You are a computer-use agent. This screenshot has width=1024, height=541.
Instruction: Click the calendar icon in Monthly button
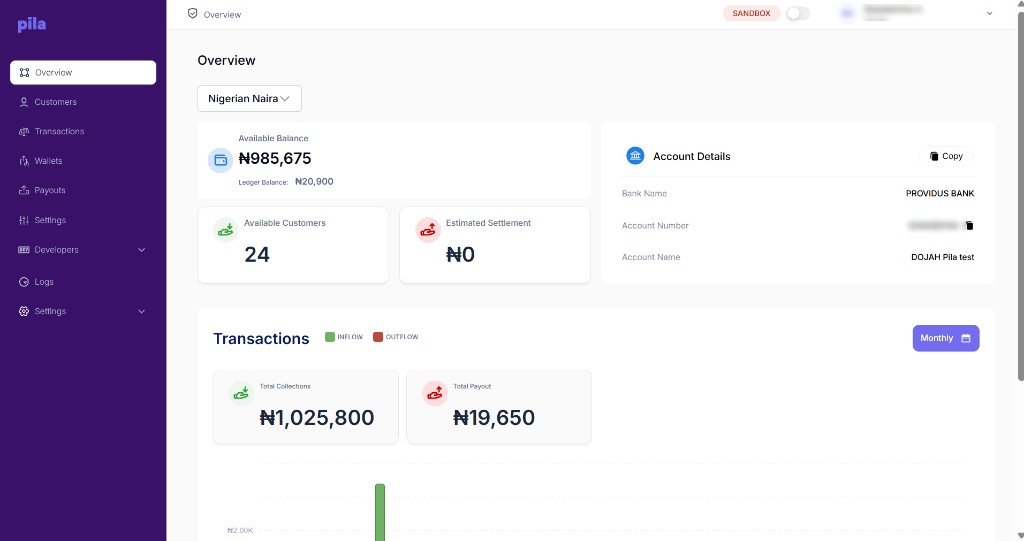pyautogui.click(x=966, y=338)
